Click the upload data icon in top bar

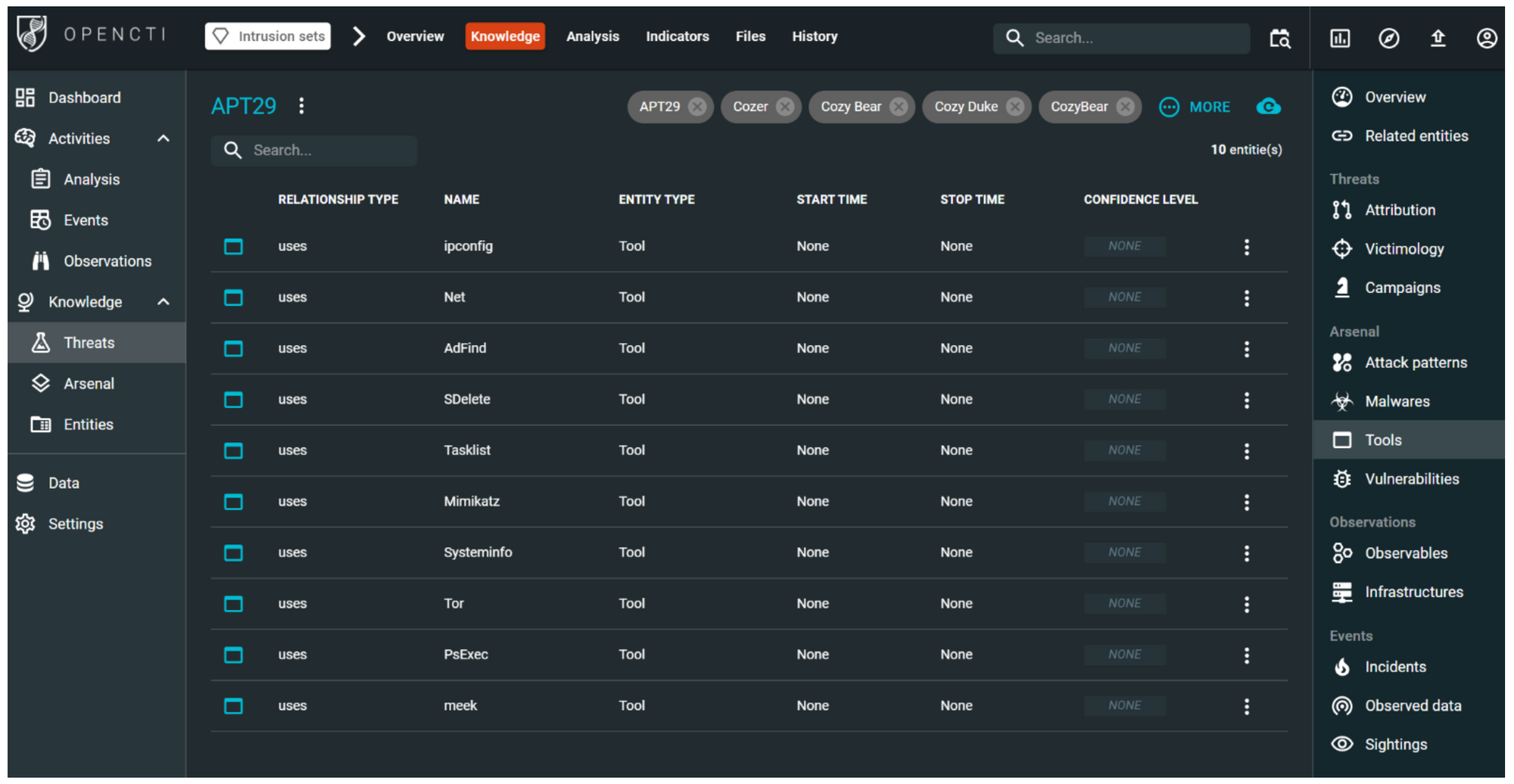click(x=1438, y=38)
